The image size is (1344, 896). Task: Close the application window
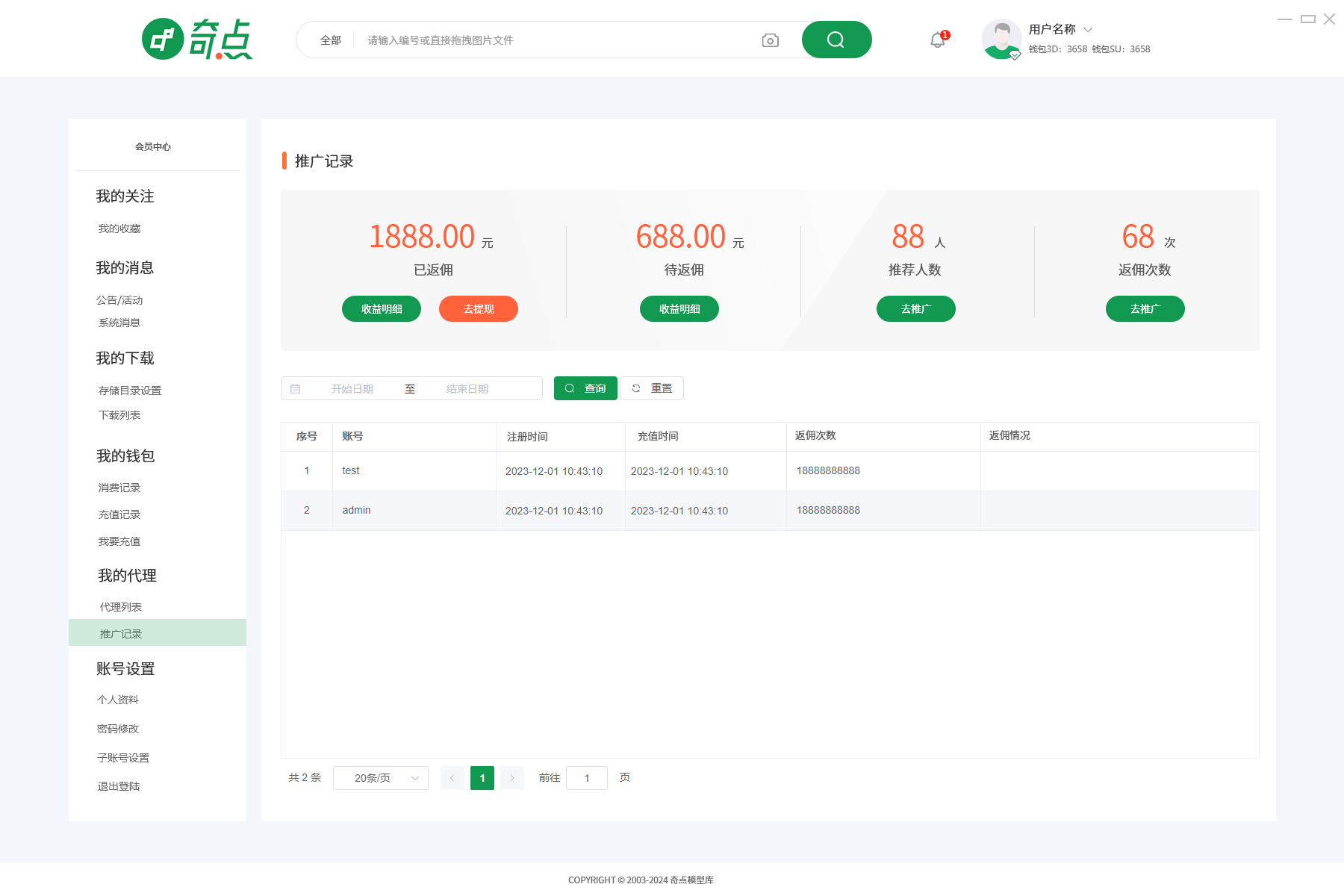(x=1330, y=19)
